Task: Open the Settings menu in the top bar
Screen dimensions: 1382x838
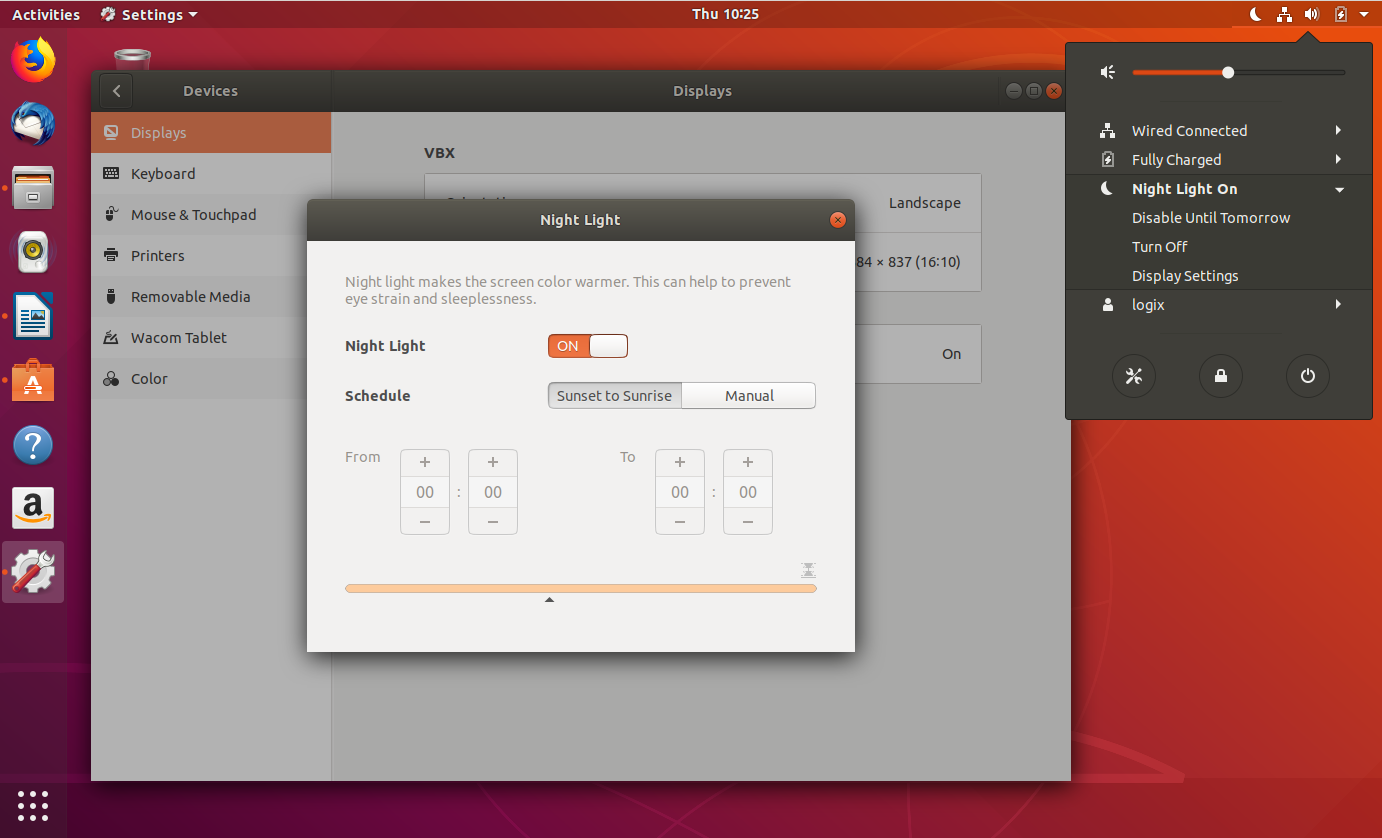Action: tap(148, 14)
